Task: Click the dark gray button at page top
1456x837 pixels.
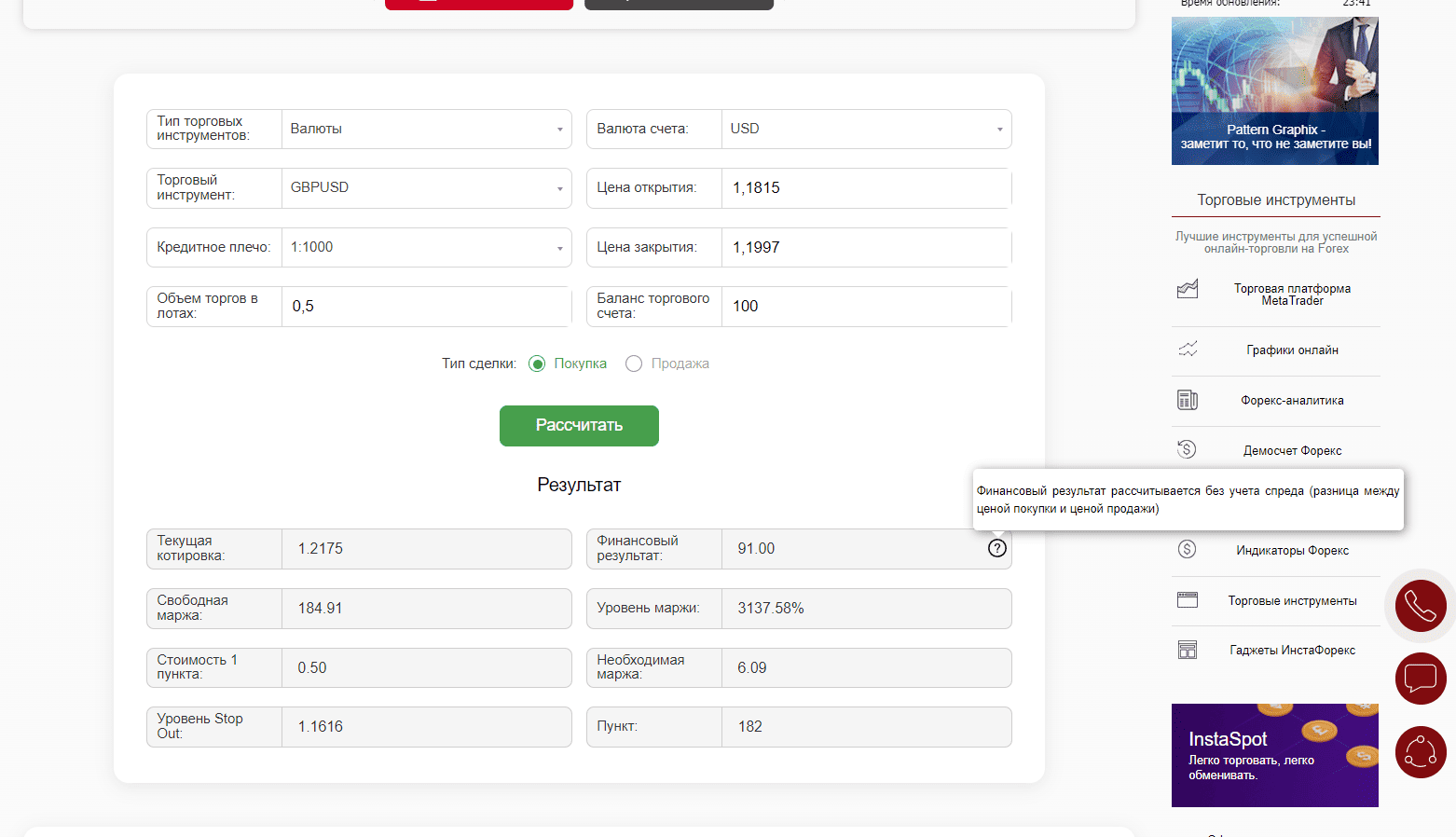Action: [x=679, y=4]
